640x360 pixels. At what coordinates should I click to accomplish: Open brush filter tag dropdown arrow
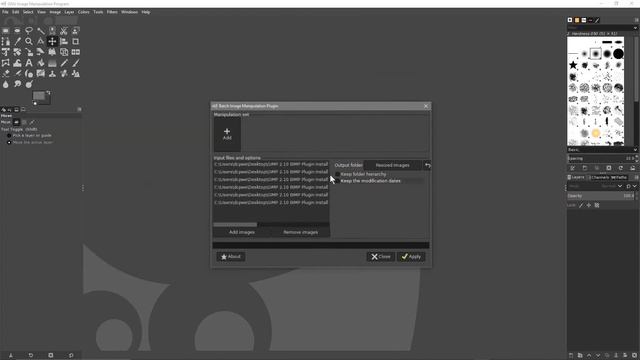click(635, 28)
